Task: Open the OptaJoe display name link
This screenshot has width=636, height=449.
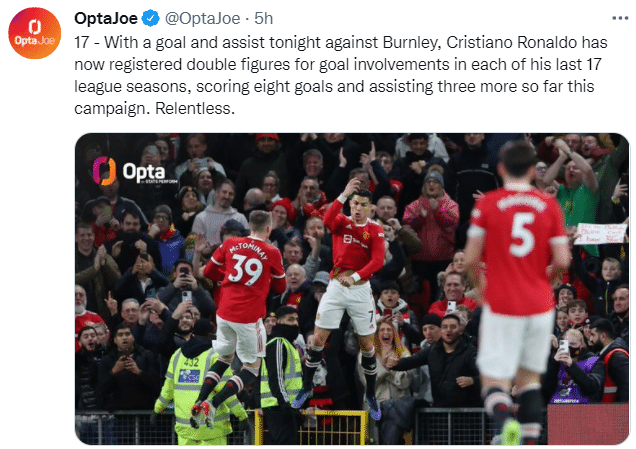Action: (x=107, y=18)
